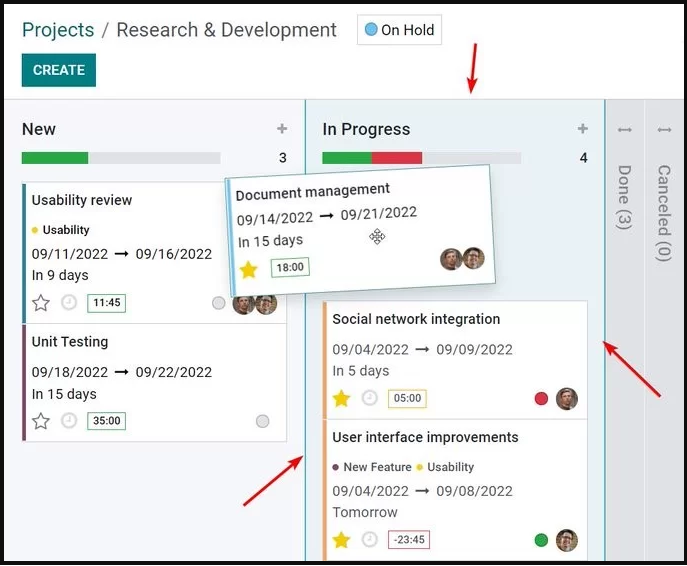The image size is (687, 566).
Task: Change green kanban state of User interface improvements
Action: [x=541, y=540]
